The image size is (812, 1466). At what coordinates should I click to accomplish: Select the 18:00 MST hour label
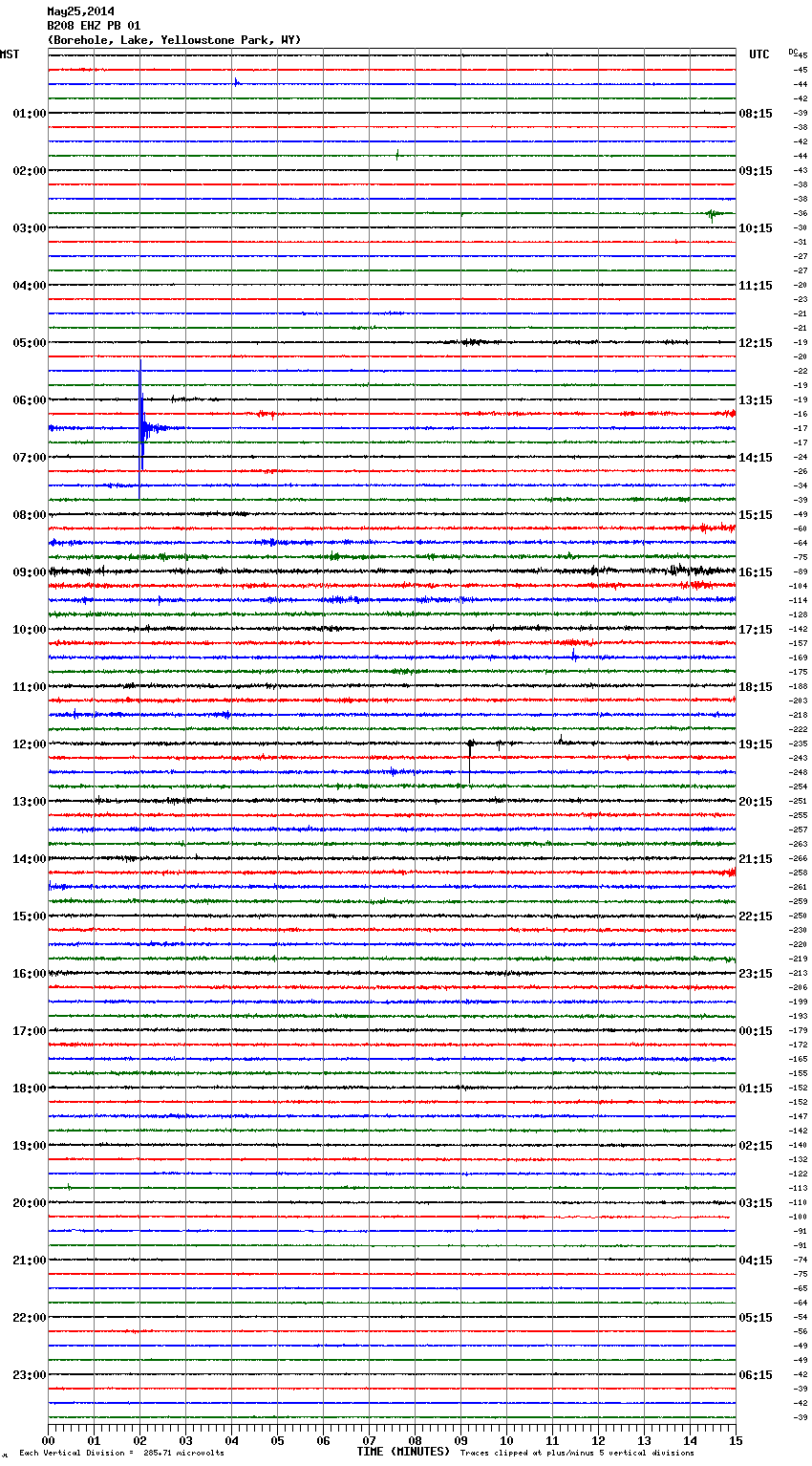pyautogui.click(x=30, y=1089)
